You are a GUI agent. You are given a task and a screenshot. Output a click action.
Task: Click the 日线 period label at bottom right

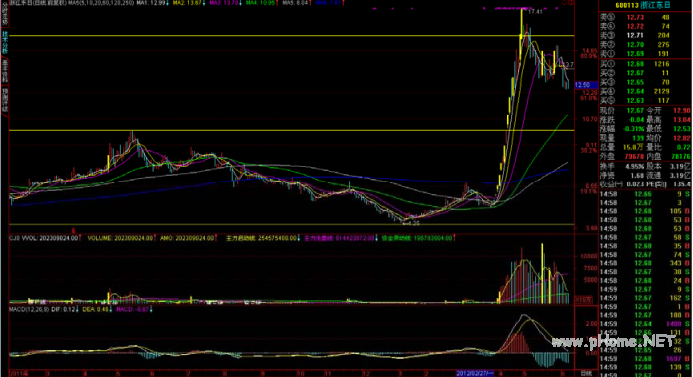(x=586, y=373)
